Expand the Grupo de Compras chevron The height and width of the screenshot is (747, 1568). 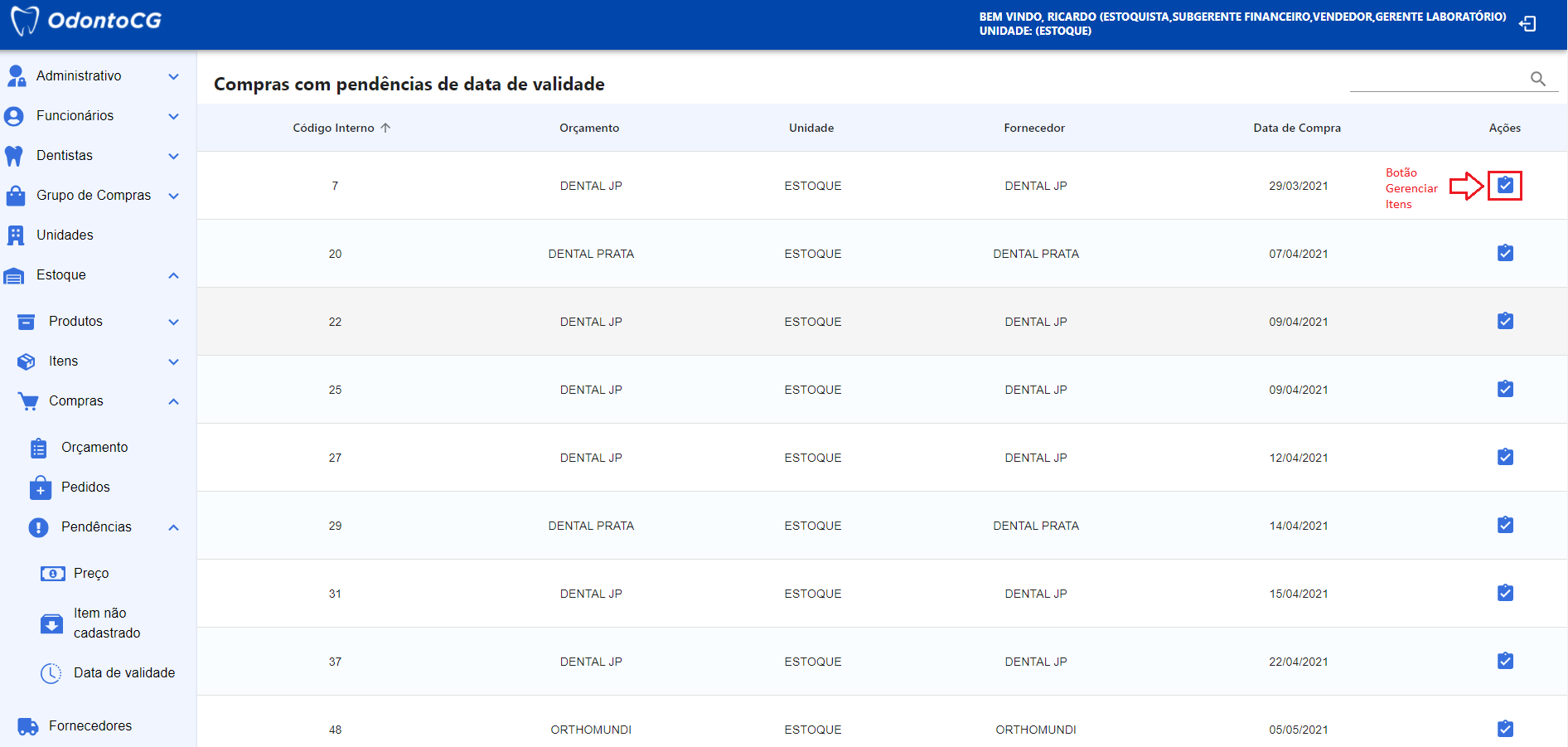tap(173, 196)
